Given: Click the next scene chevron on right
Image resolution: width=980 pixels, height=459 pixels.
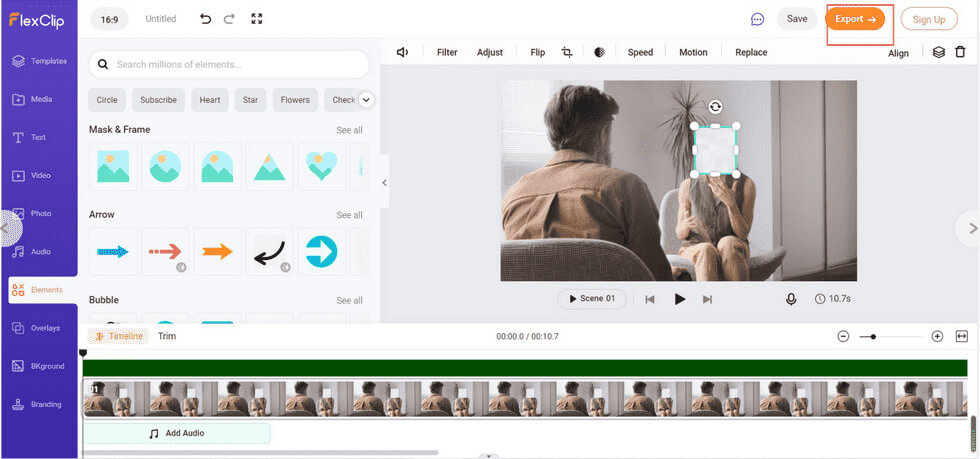Looking at the screenshot, I should [971, 229].
